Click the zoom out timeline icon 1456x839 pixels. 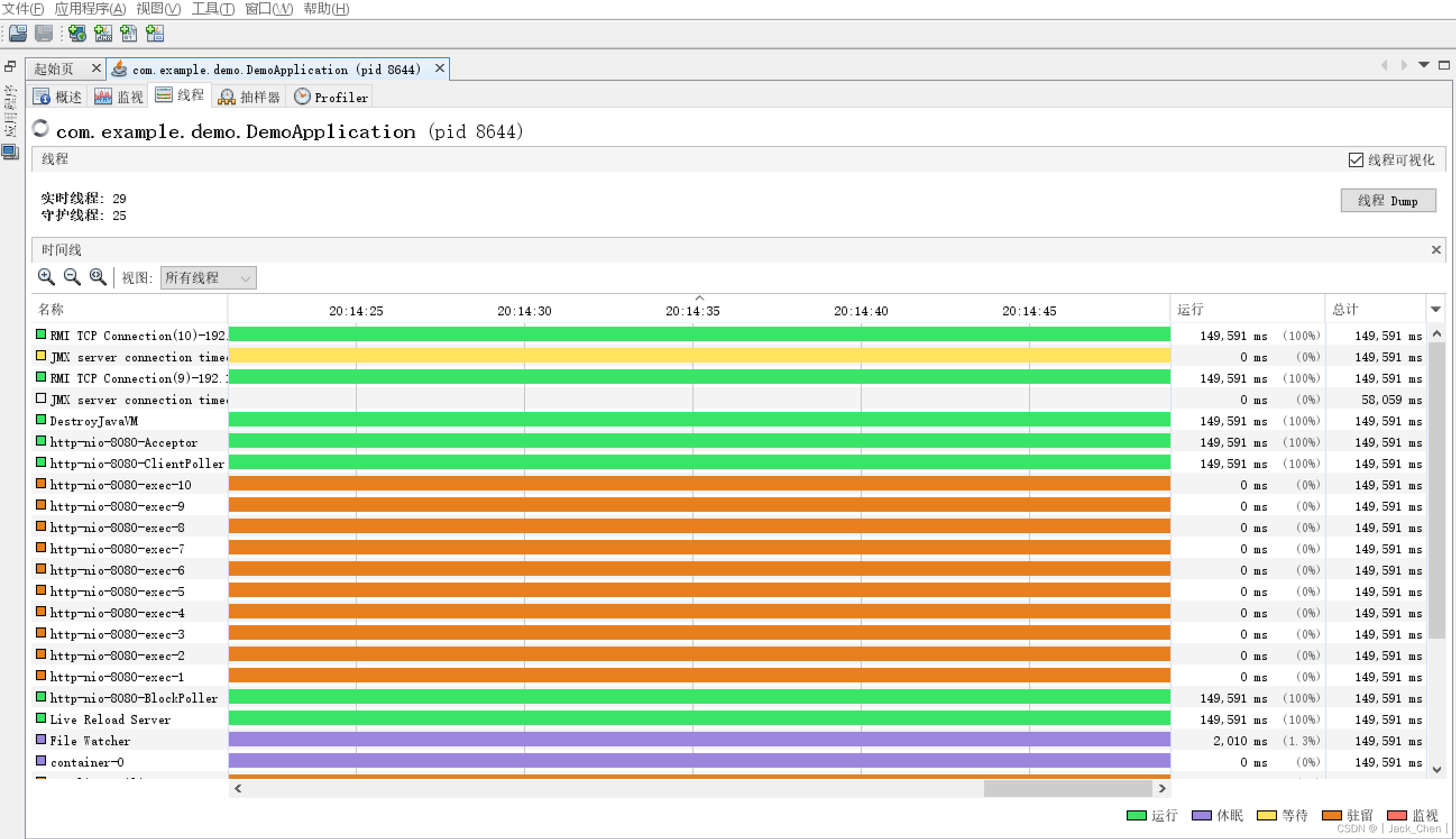72,277
